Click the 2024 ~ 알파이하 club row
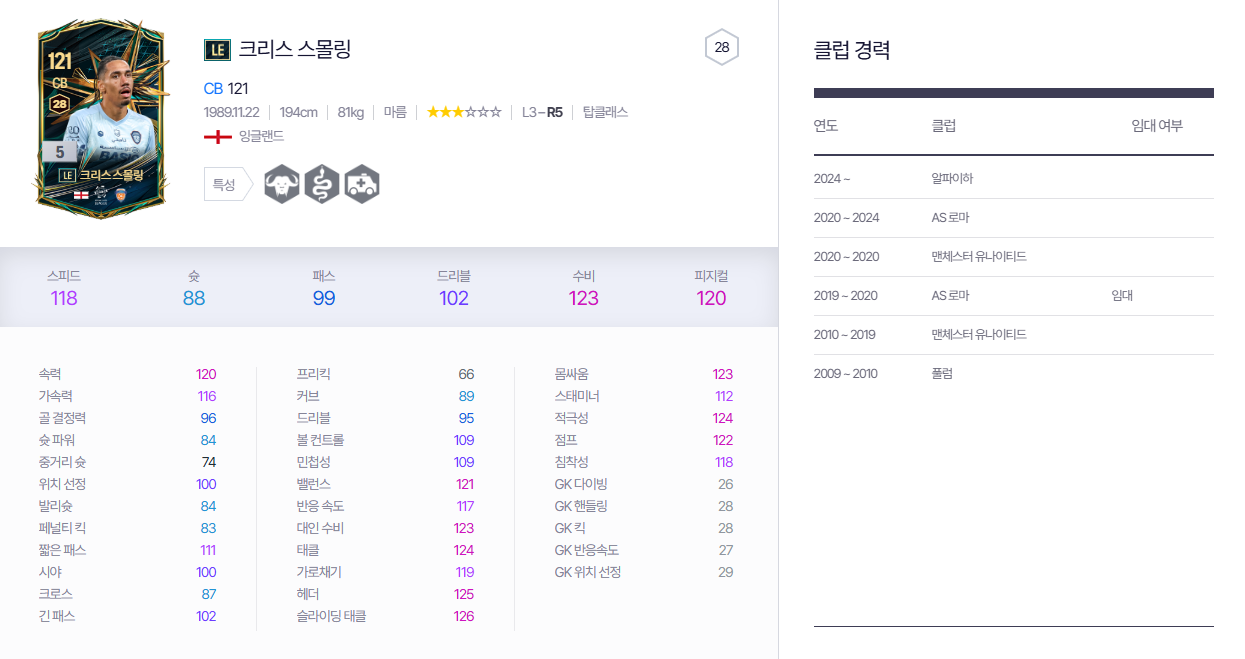Image resolution: width=1245 pixels, height=659 pixels. tap(1014, 178)
